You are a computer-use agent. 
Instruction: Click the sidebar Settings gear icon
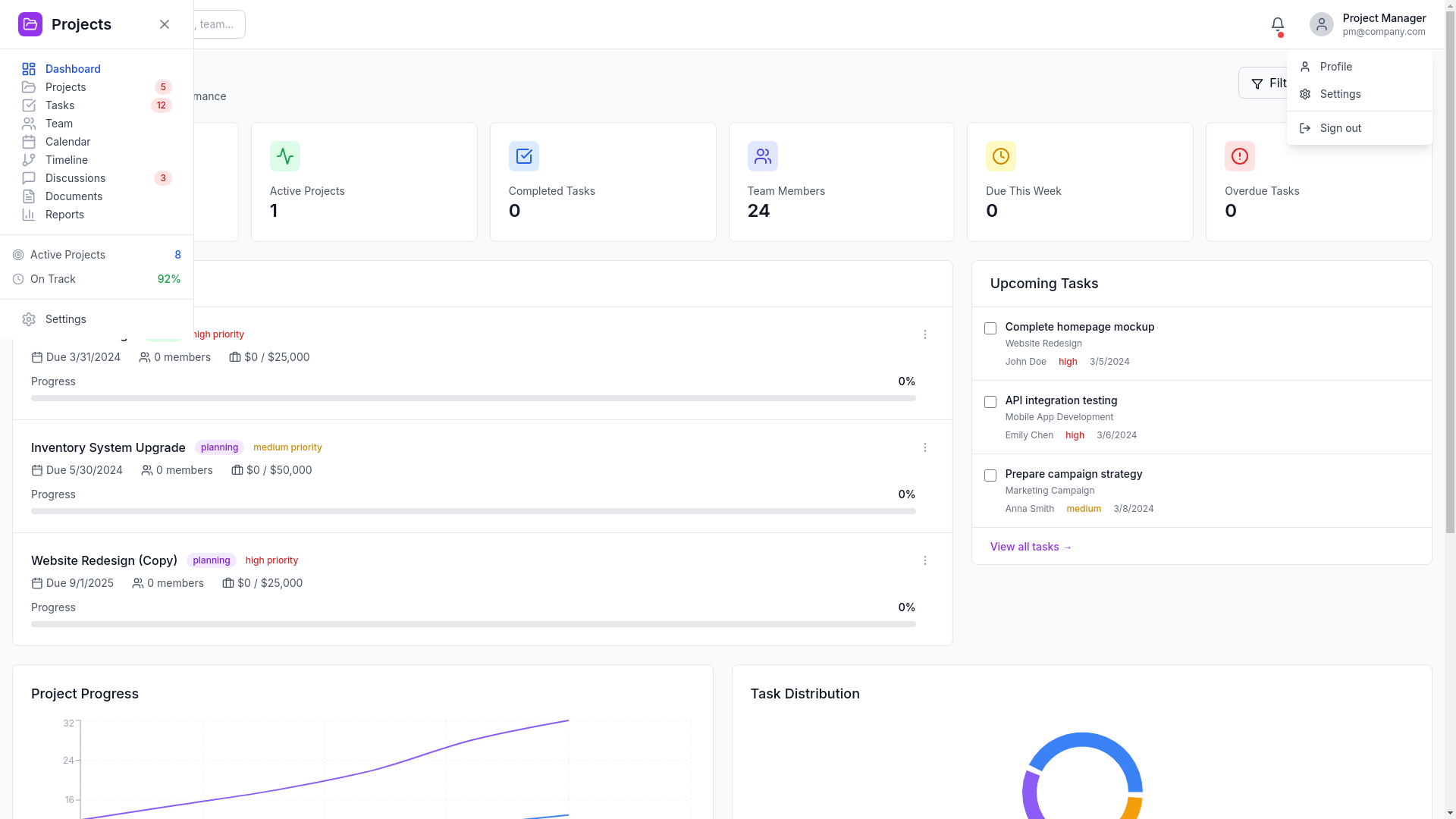(29, 319)
